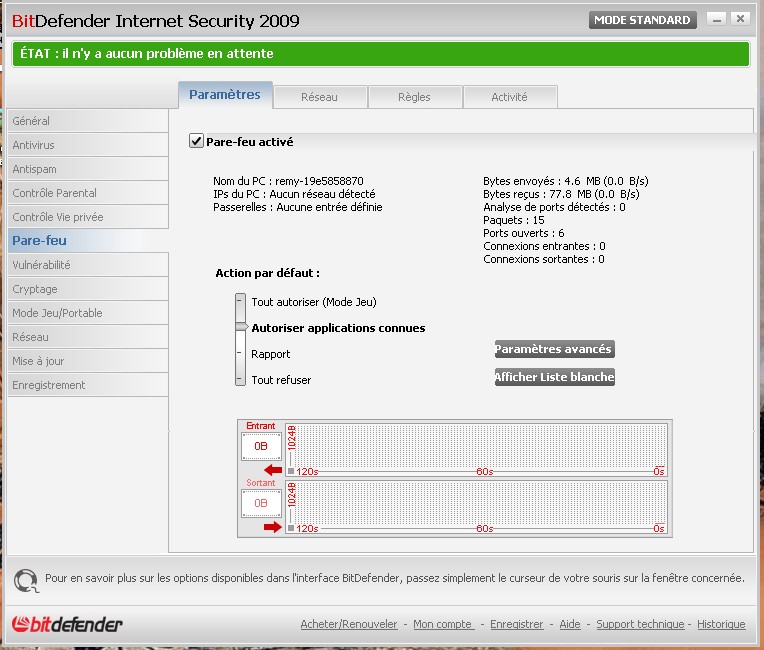Open the Règles tab
764x650 pixels.
point(414,97)
